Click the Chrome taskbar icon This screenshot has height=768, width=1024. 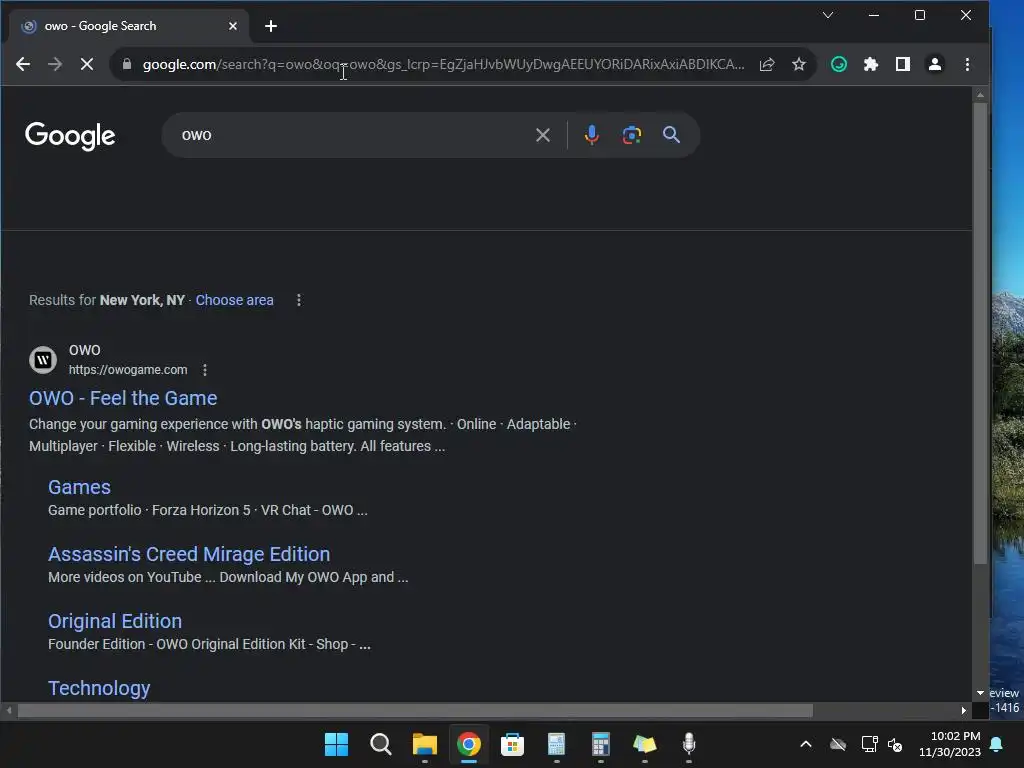[468, 744]
